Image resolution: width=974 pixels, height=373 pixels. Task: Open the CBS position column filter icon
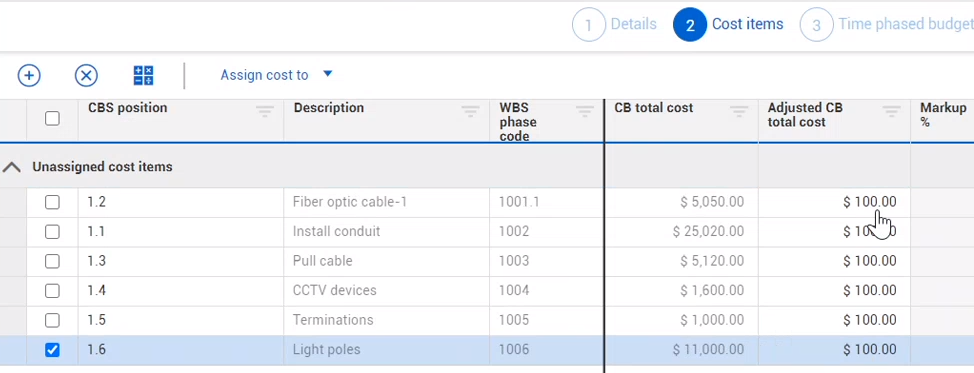point(265,111)
